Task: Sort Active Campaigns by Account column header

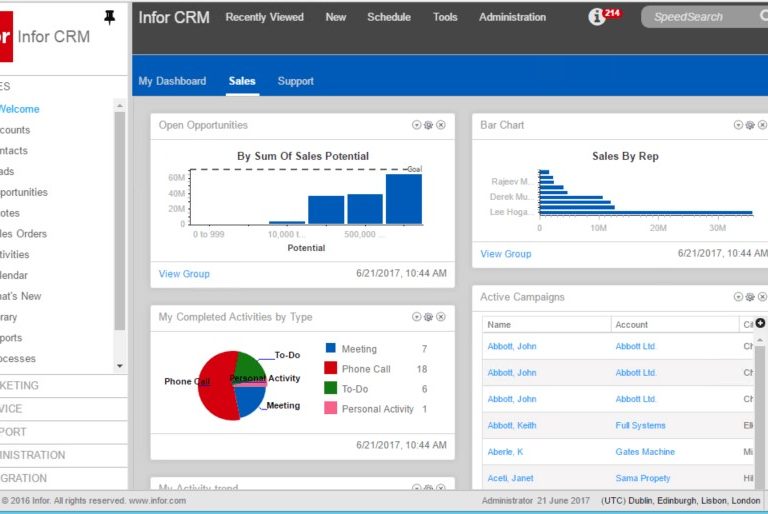Action: tap(675, 324)
